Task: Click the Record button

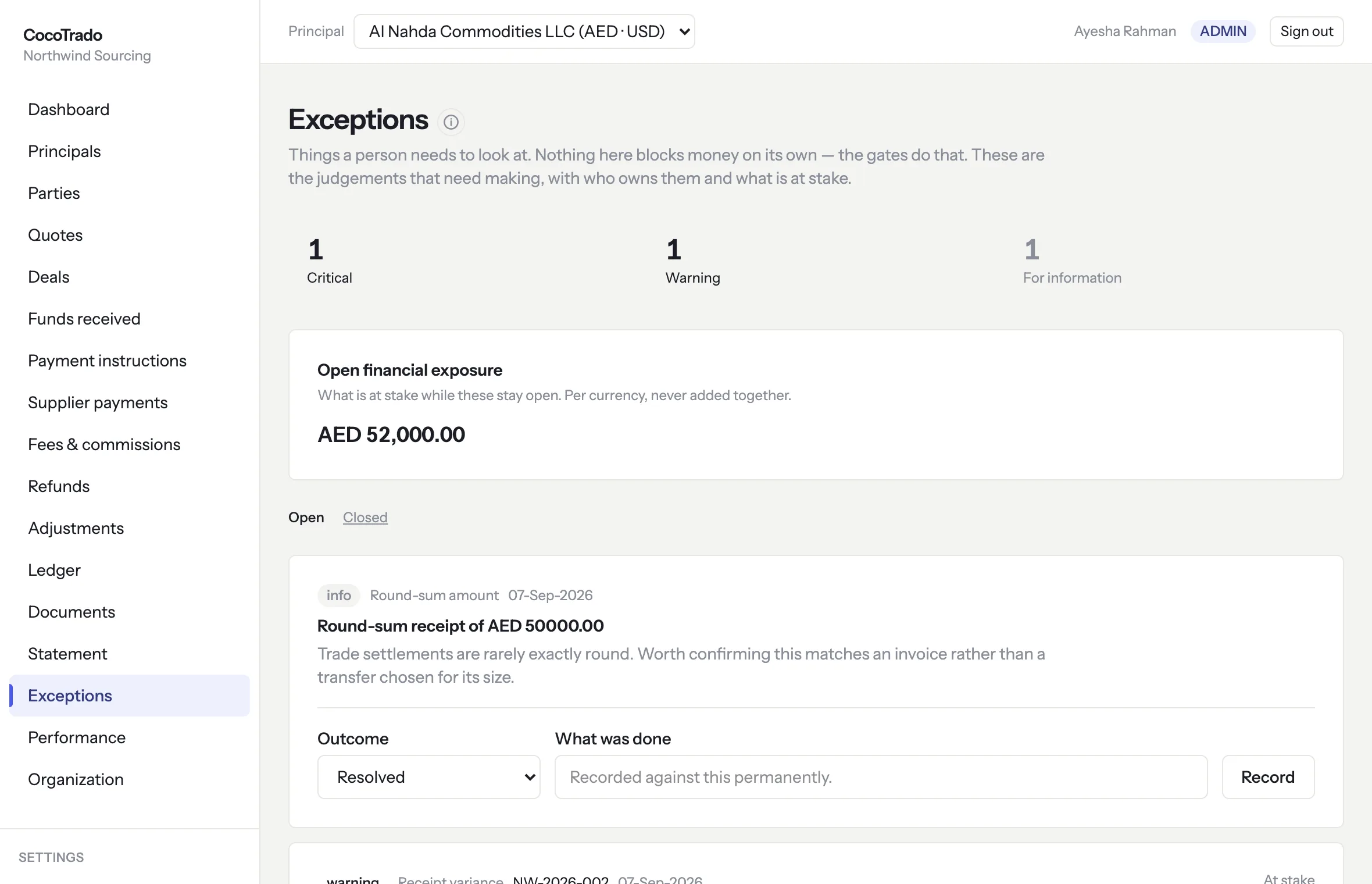Action: click(x=1268, y=777)
